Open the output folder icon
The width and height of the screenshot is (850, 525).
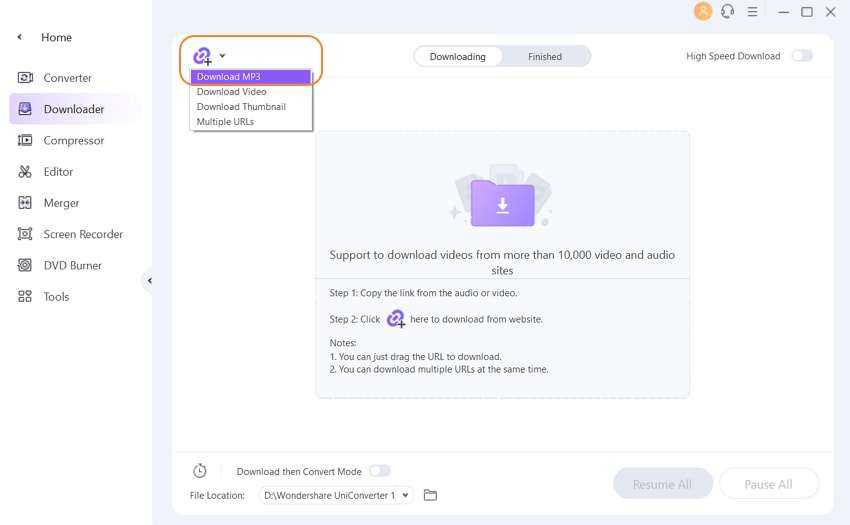point(431,495)
